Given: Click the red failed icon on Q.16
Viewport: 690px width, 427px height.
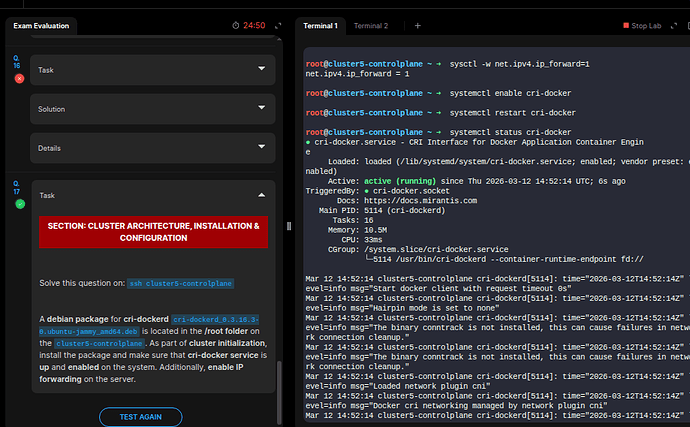Looking at the screenshot, I should (x=19, y=78).
